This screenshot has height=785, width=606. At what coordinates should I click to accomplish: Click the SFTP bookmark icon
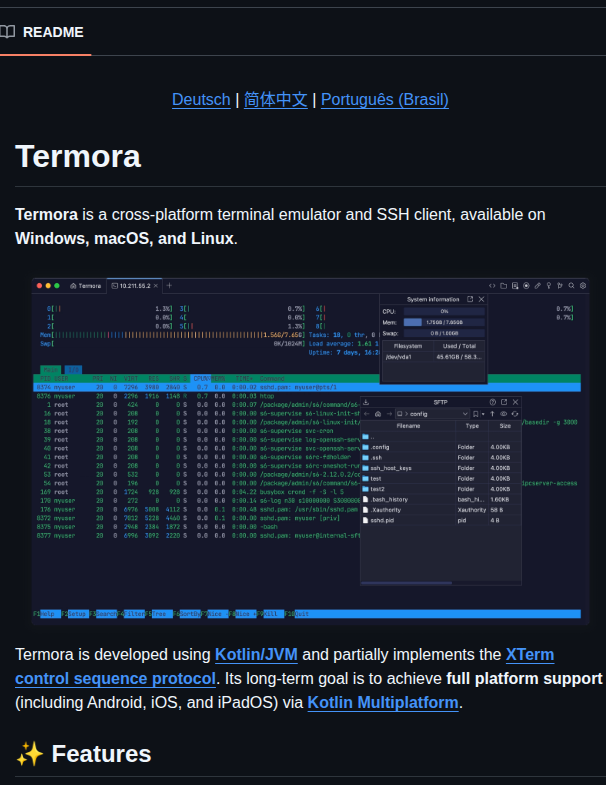(475, 414)
